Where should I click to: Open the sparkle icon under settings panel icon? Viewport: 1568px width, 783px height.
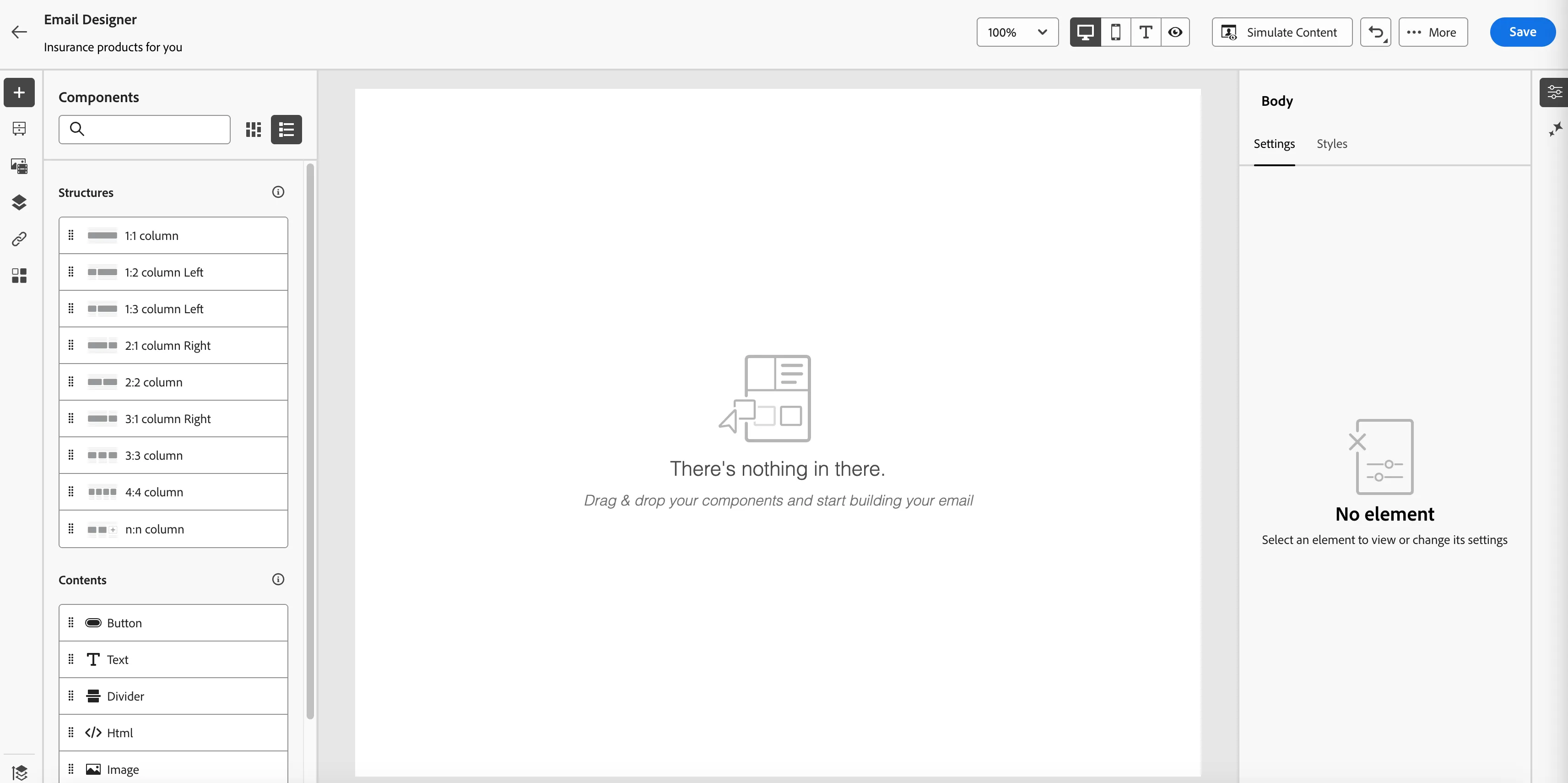(x=1555, y=129)
